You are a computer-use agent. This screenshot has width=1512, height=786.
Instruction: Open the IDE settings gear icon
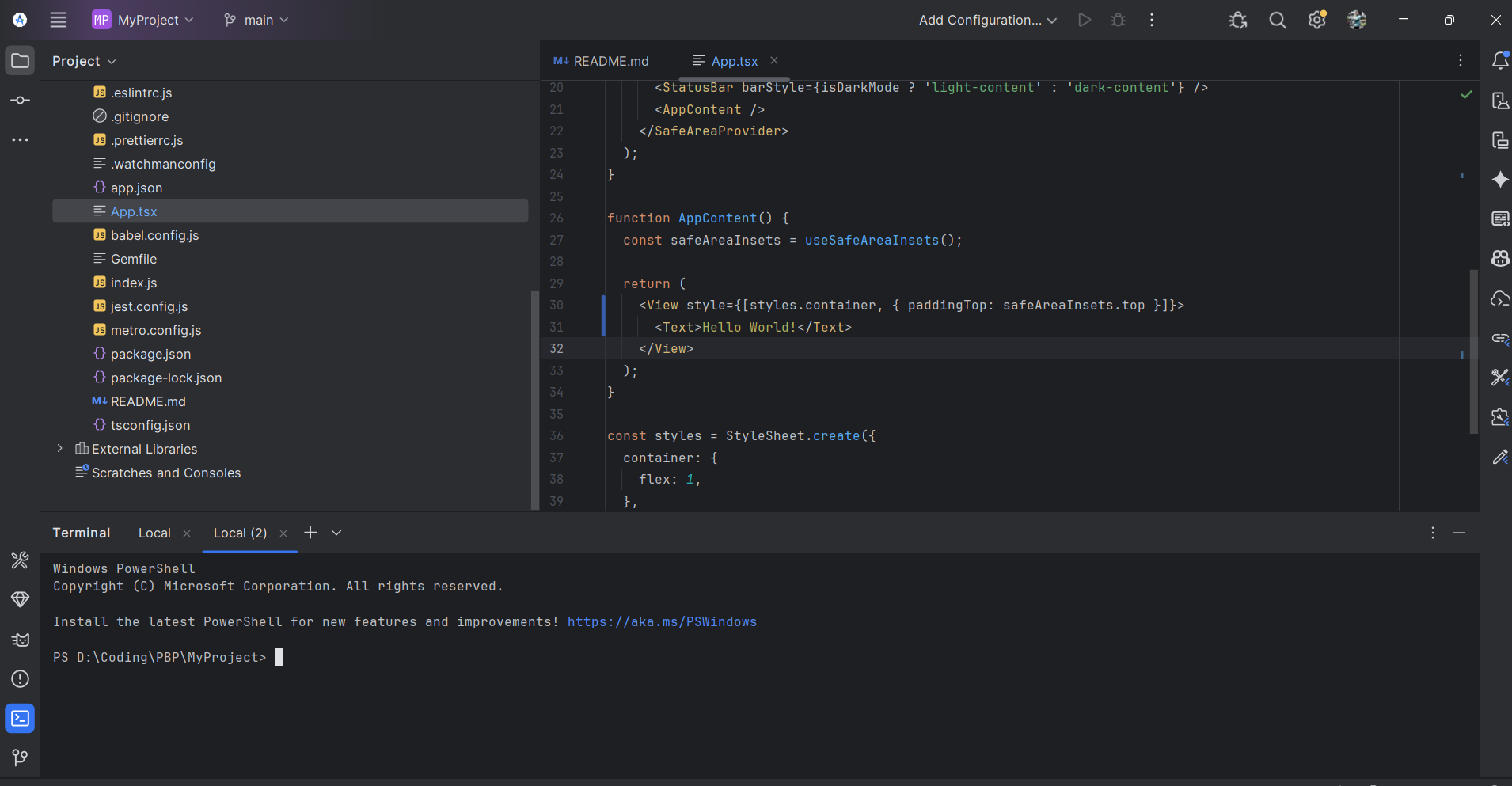coord(1316,21)
